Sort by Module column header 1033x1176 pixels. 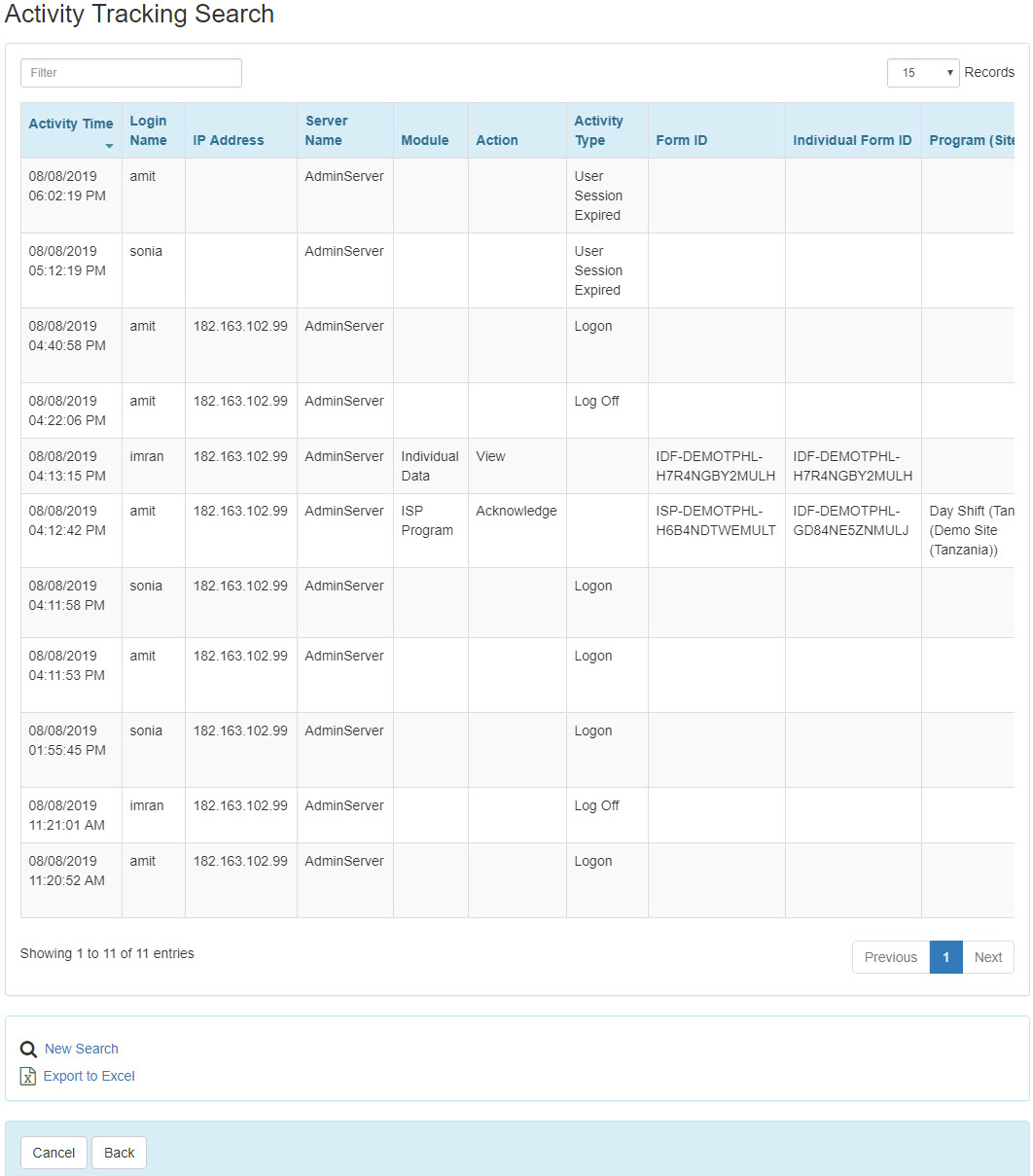coord(431,130)
